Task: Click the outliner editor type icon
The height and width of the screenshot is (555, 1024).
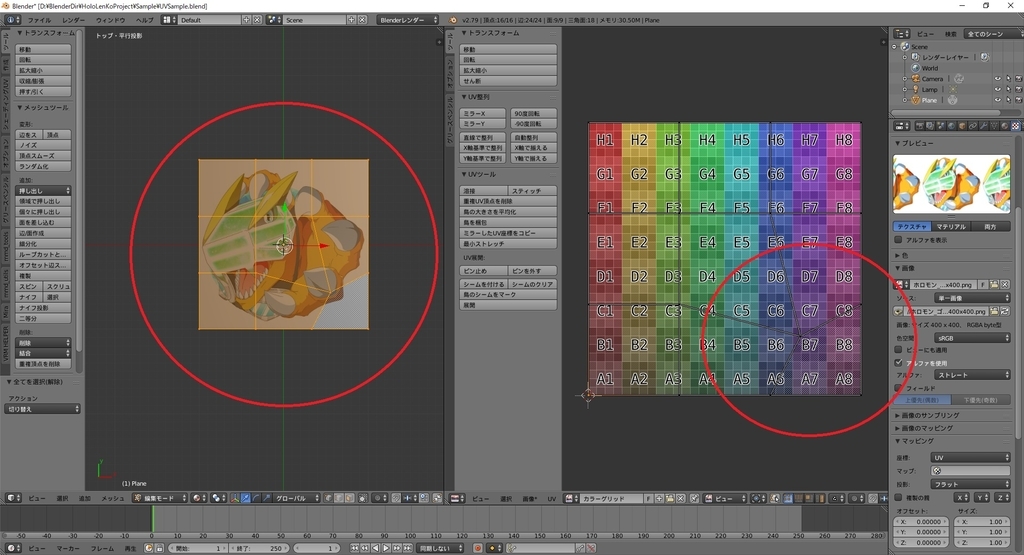Action: pos(902,33)
